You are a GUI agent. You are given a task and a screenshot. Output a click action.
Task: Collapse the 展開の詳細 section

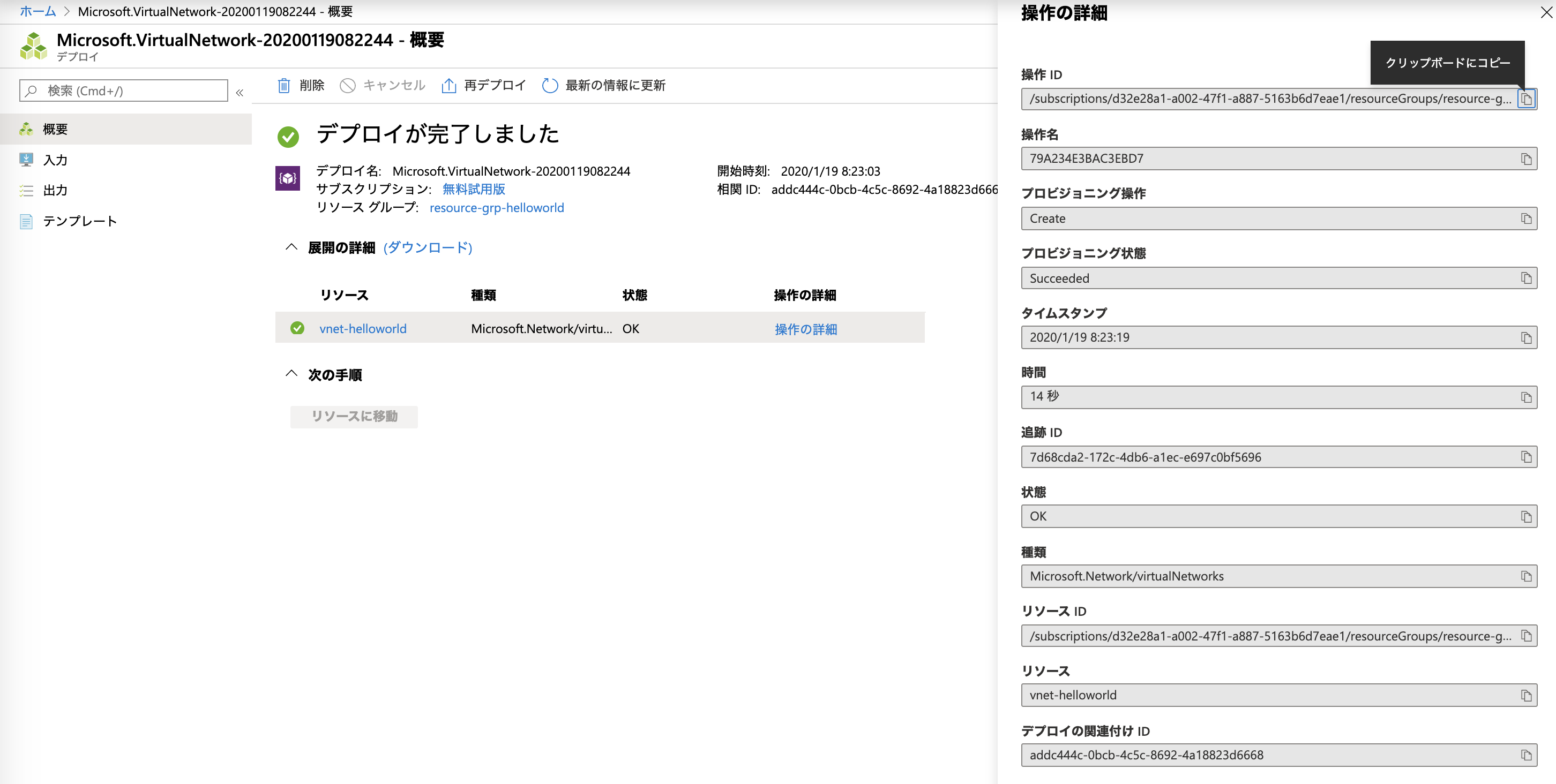[291, 247]
